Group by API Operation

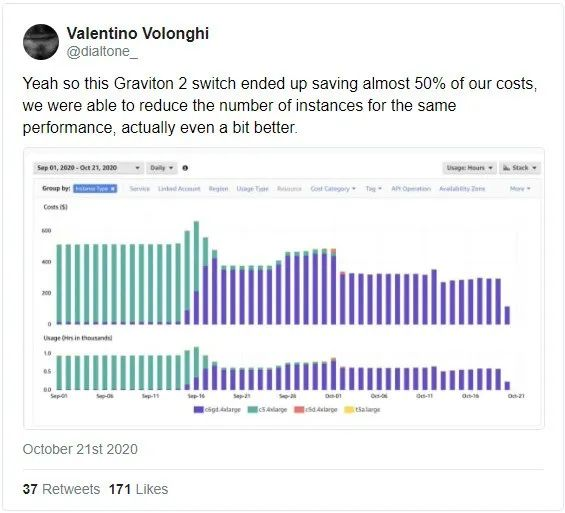click(x=411, y=188)
